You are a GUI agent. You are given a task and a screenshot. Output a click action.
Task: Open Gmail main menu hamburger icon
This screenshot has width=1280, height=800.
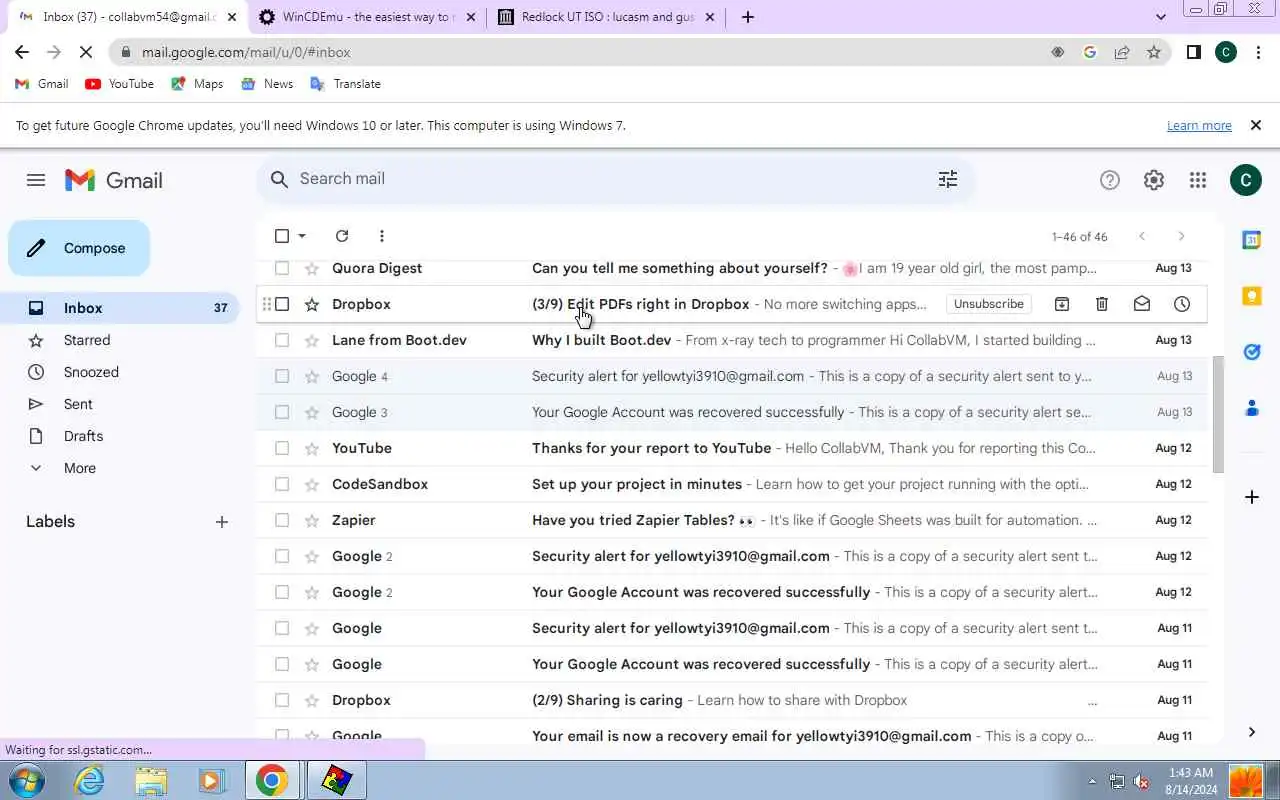tap(36, 180)
